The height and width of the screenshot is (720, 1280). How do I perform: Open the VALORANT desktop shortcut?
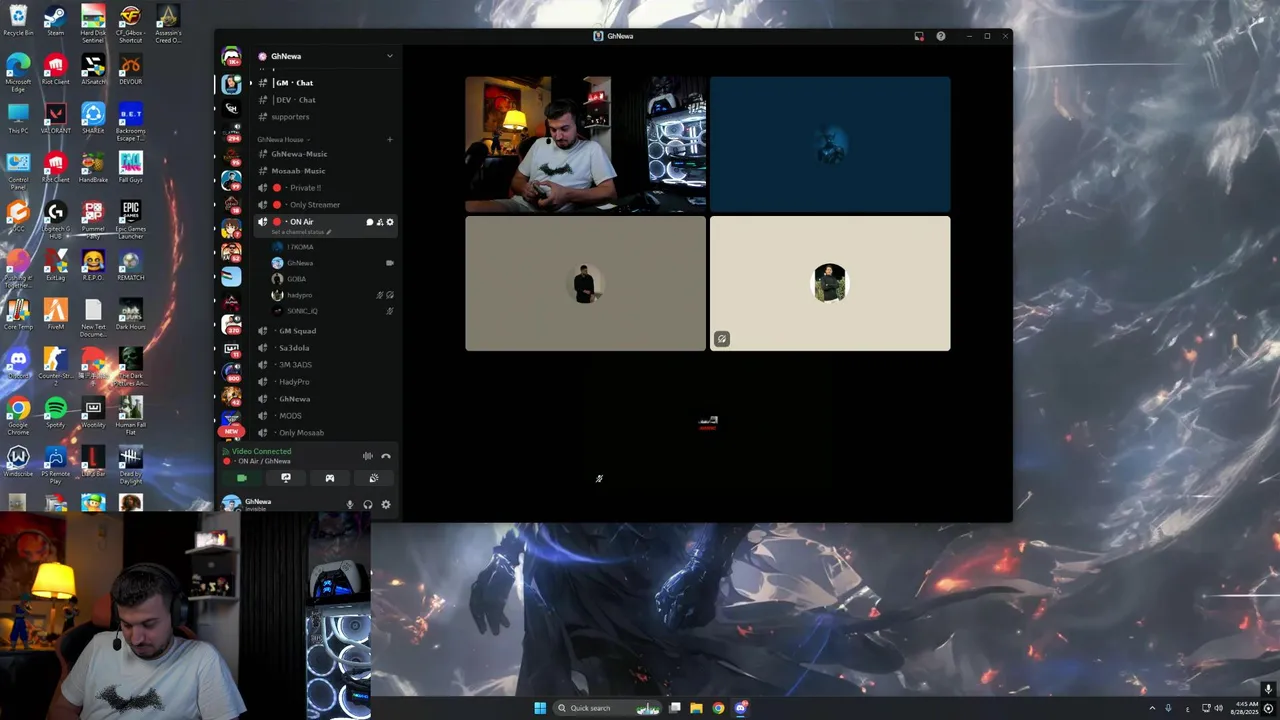pos(55,118)
